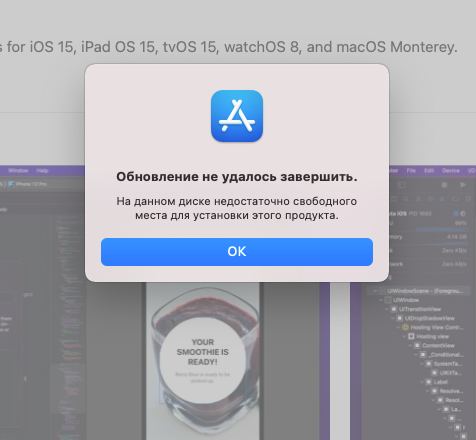Open the Help menu in the screenshot
The width and height of the screenshot is (476, 440).
tap(42, 171)
